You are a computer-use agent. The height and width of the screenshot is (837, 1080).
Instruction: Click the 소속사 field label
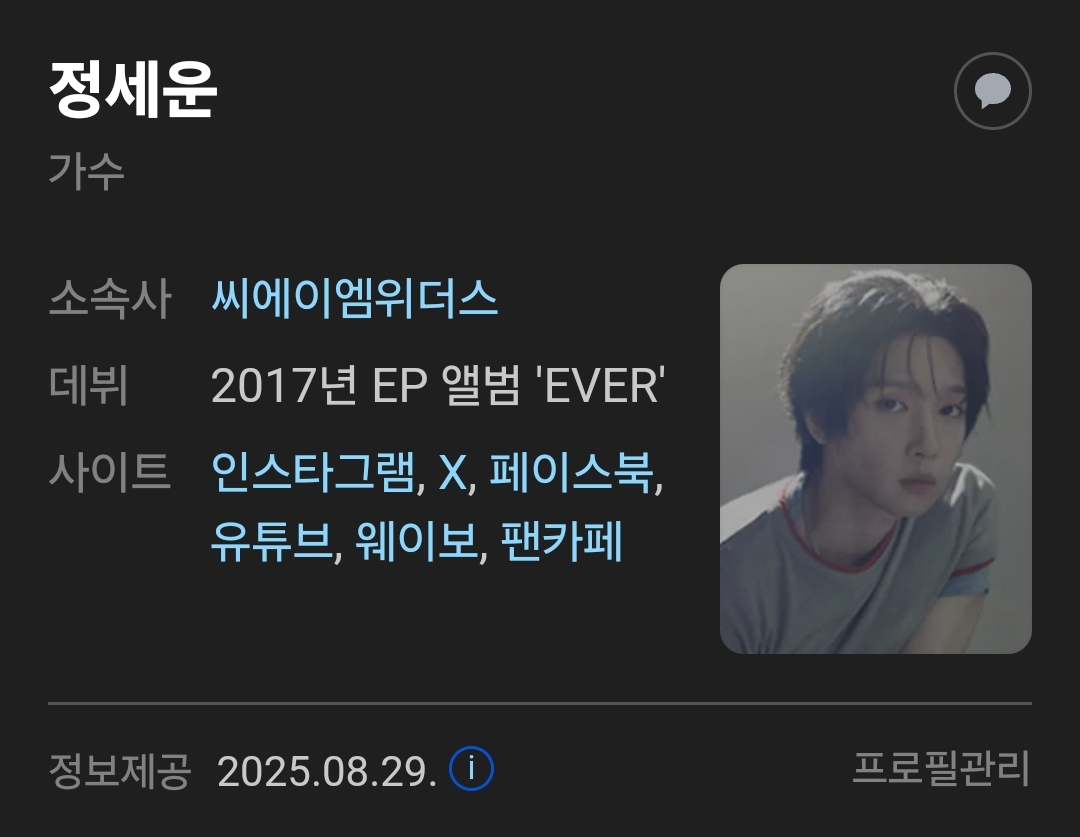point(110,299)
